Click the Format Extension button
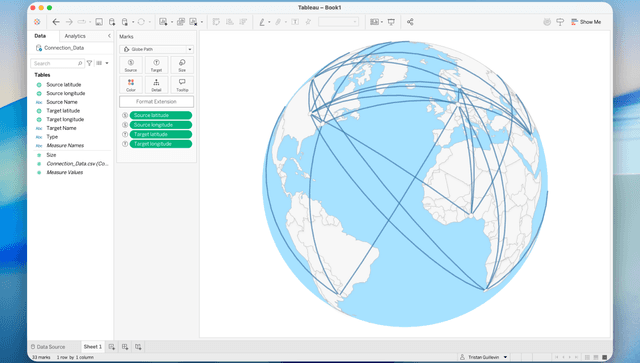 pyautogui.click(x=156, y=102)
